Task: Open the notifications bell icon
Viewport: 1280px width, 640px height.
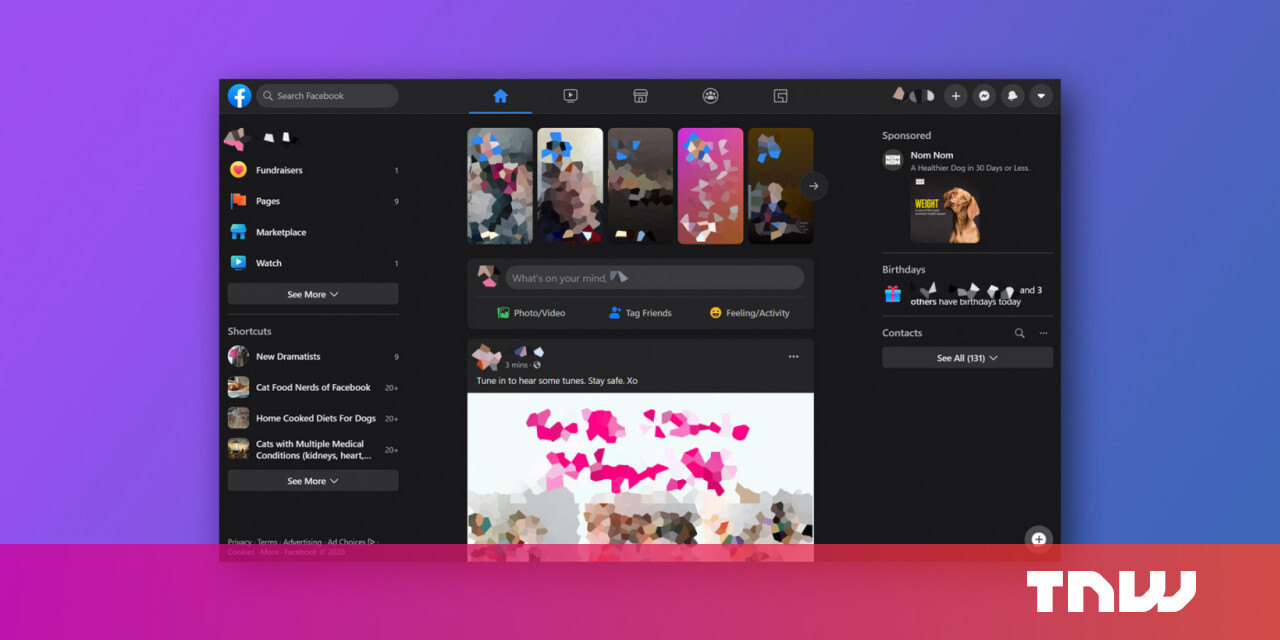Action: tap(1012, 96)
